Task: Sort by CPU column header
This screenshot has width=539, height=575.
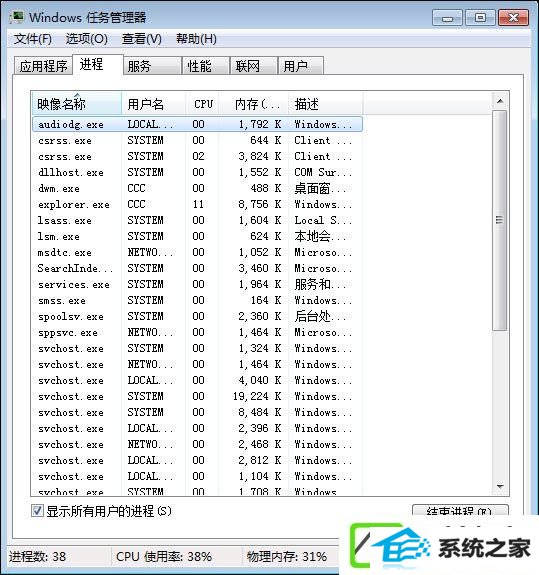Action: coord(203,104)
